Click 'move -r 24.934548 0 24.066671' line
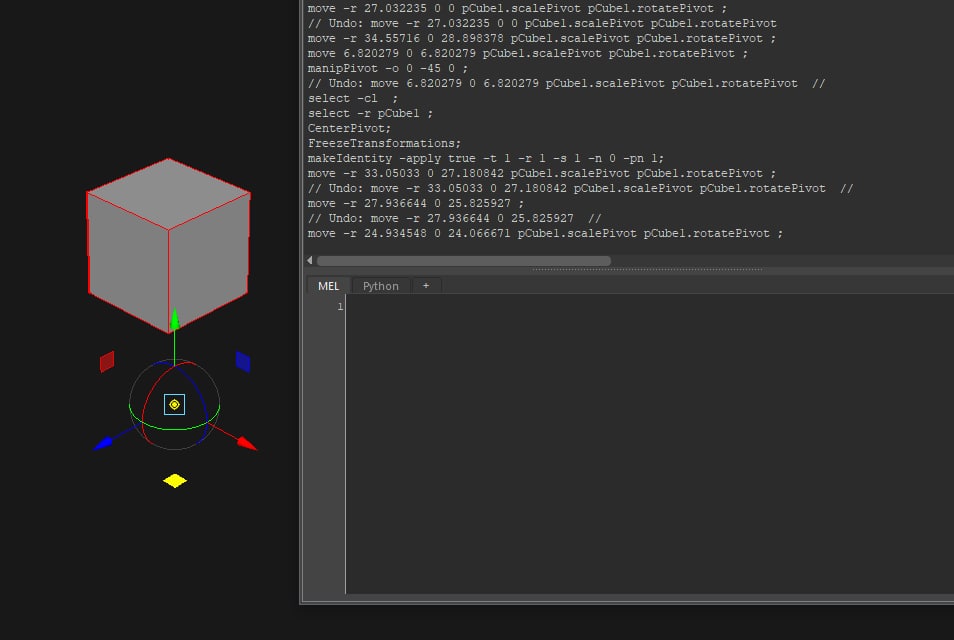The height and width of the screenshot is (640, 954). click(x=545, y=234)
